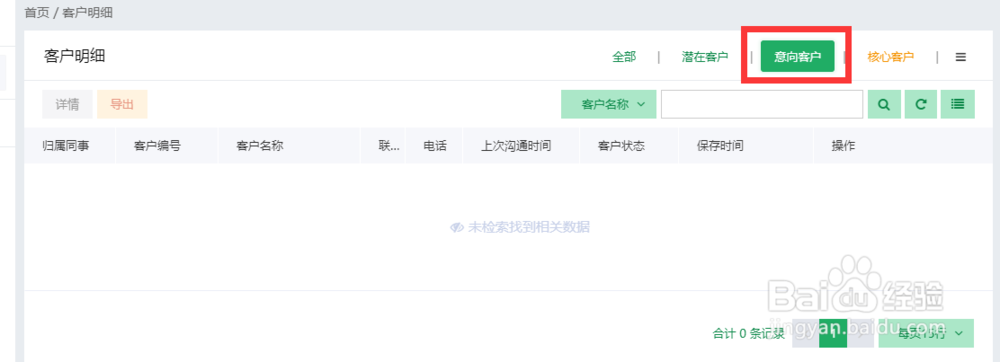Refresh the customer list with reload icon
This screenshot has width=1000, height=362.
[921, 105]
